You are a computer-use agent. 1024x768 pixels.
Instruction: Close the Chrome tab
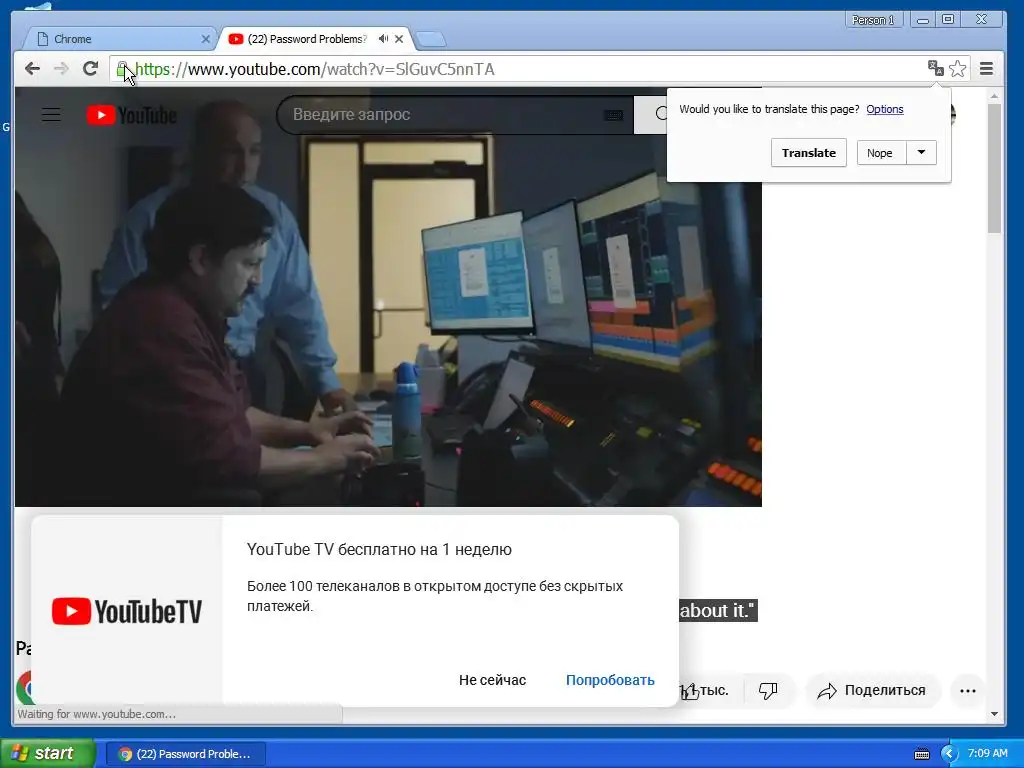pos(205,39)
